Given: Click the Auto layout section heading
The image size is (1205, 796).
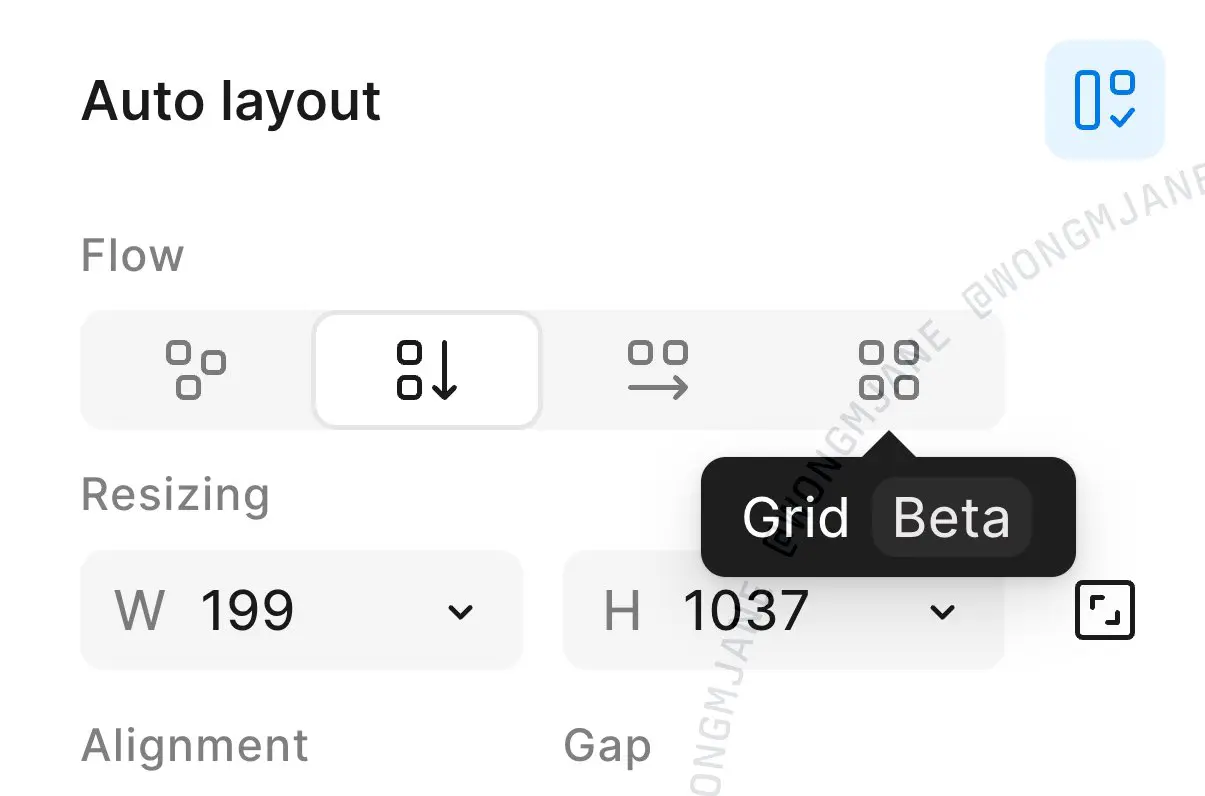Looking at the screenshot, I should pos(231,102).
